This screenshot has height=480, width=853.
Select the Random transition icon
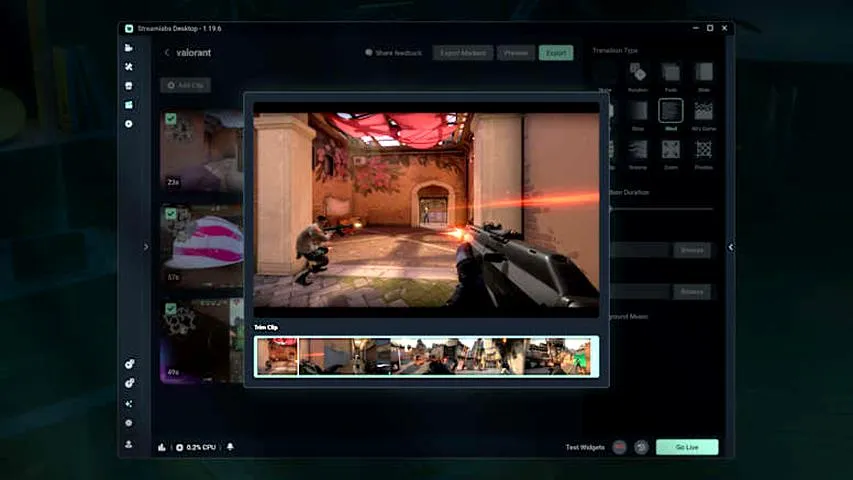pos(637,72)
